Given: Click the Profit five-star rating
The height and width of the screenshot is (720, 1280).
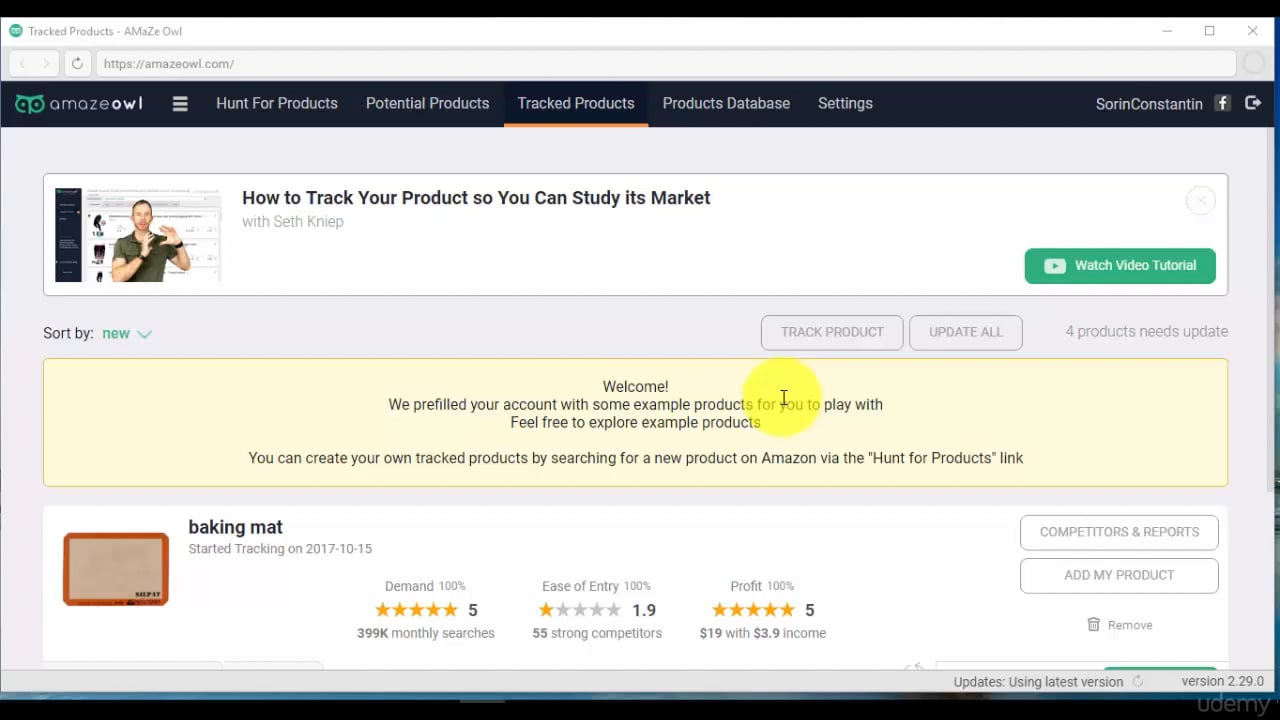Looking at the screenshot, I should (x=753, y=610).
